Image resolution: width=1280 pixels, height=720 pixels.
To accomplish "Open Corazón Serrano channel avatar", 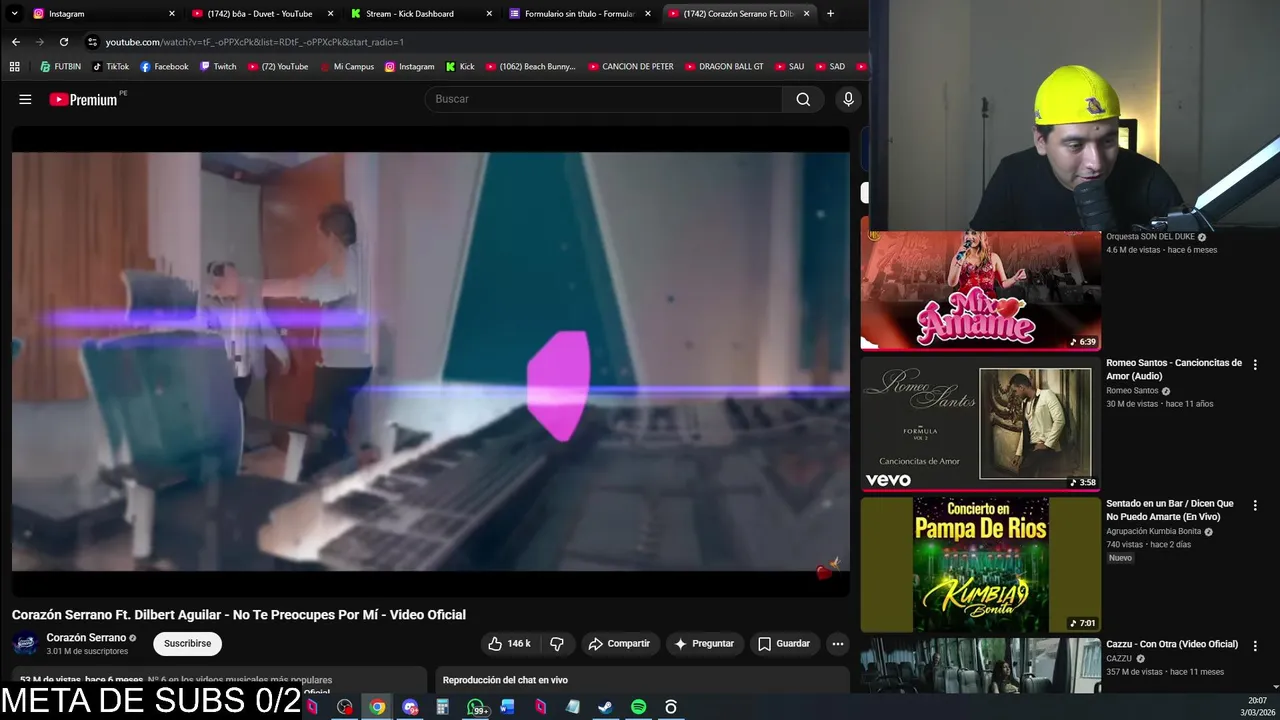I will point(25,644).
